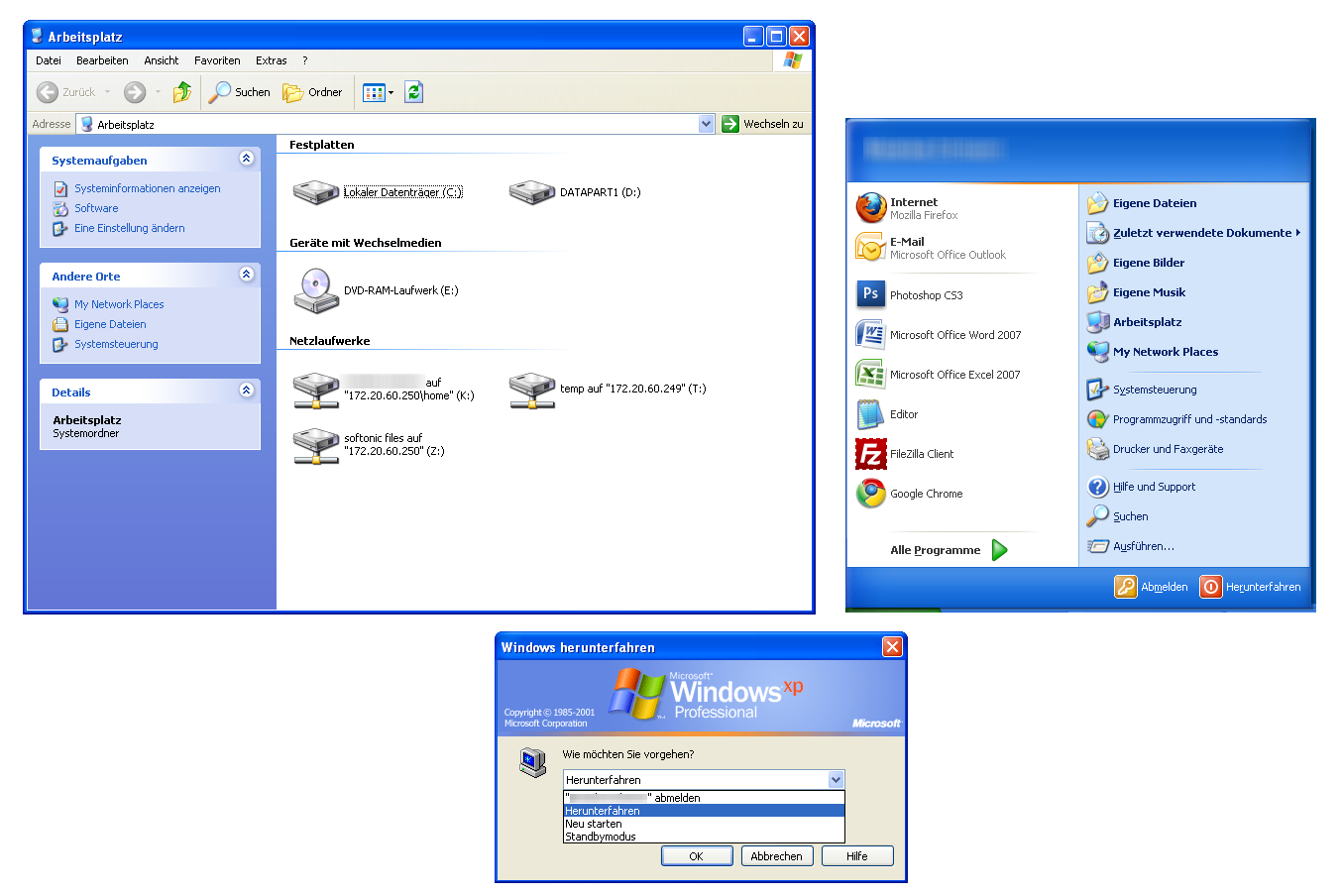Launch Microsoft Office Word 2007
Viewport: 1341px width, 896px height.
[871, 335]
